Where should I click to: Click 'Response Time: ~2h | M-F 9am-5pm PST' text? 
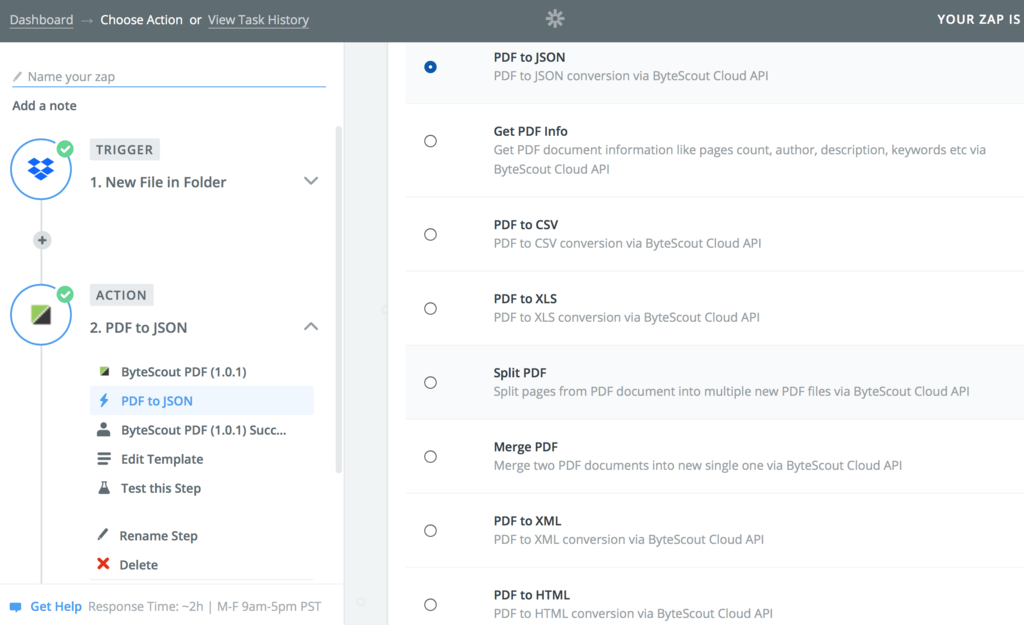coord(204,607)
